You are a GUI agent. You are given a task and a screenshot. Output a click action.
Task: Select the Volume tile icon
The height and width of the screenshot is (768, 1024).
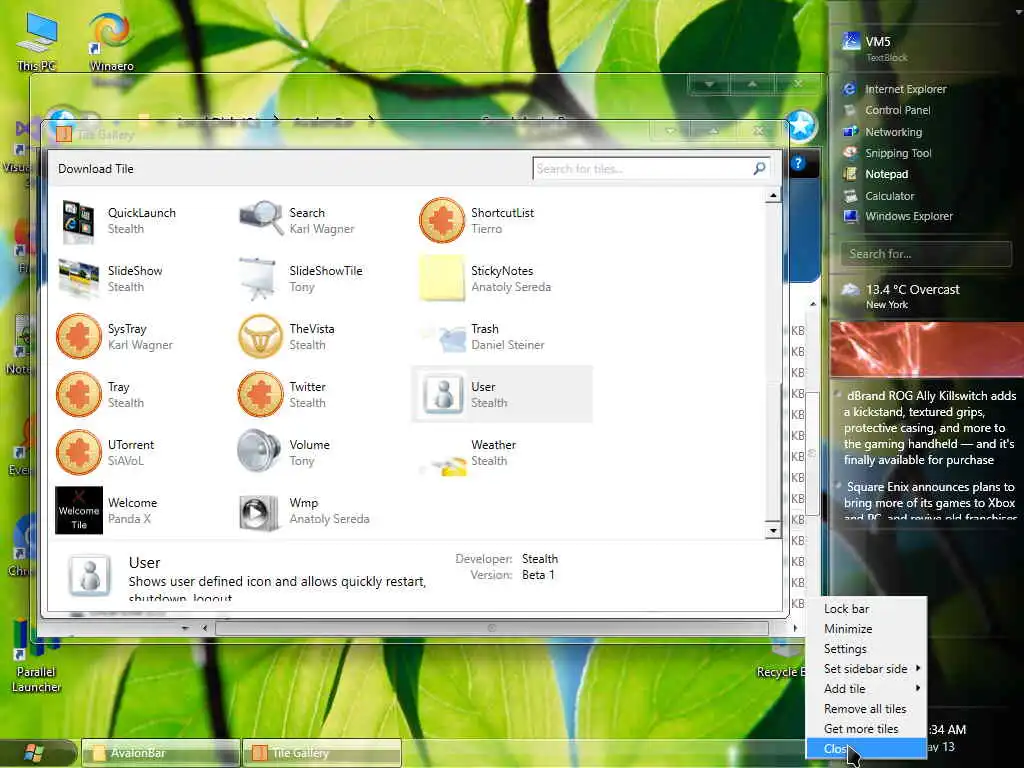[x=260, y=453]
